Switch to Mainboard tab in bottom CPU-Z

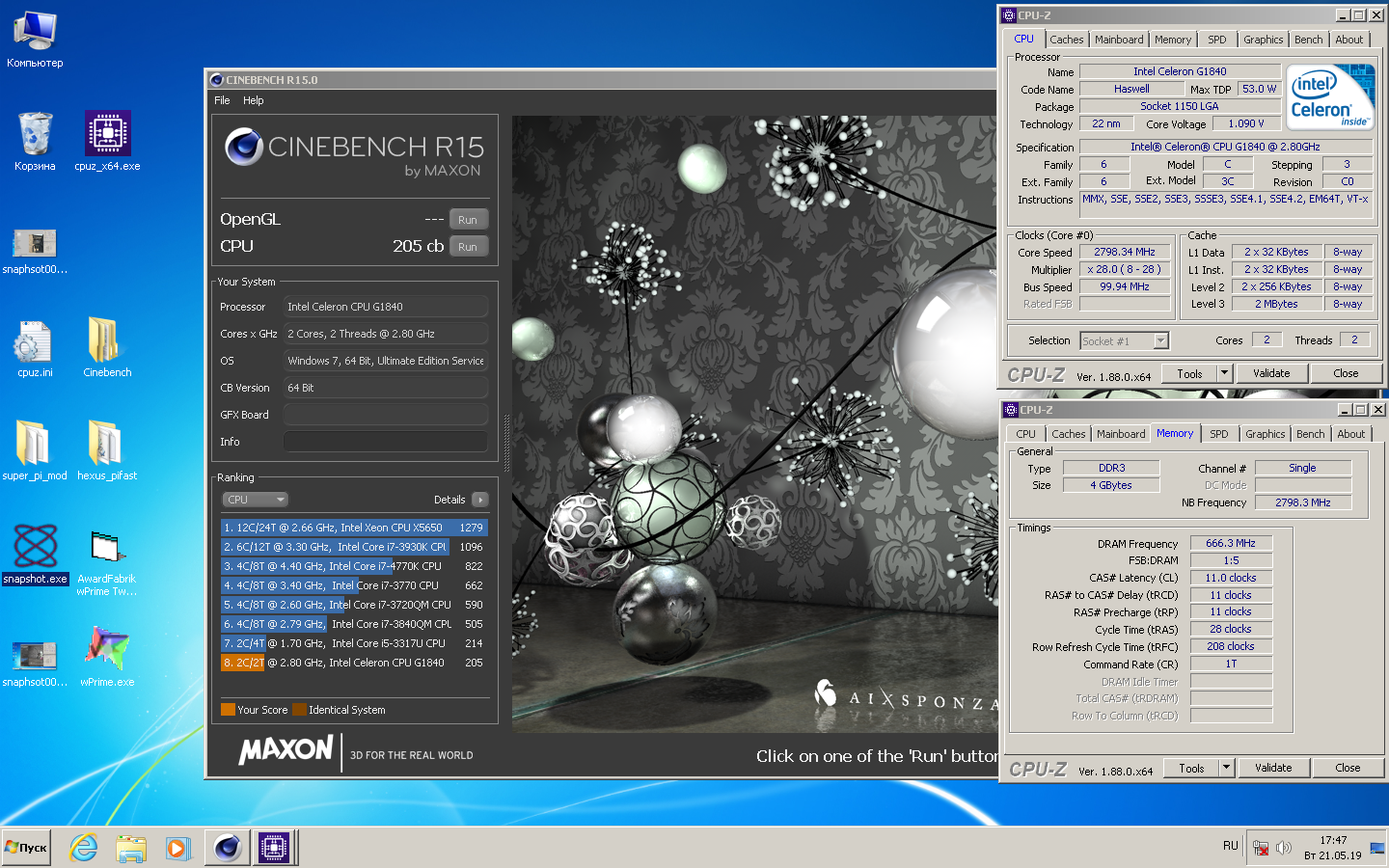[1121, 434]
